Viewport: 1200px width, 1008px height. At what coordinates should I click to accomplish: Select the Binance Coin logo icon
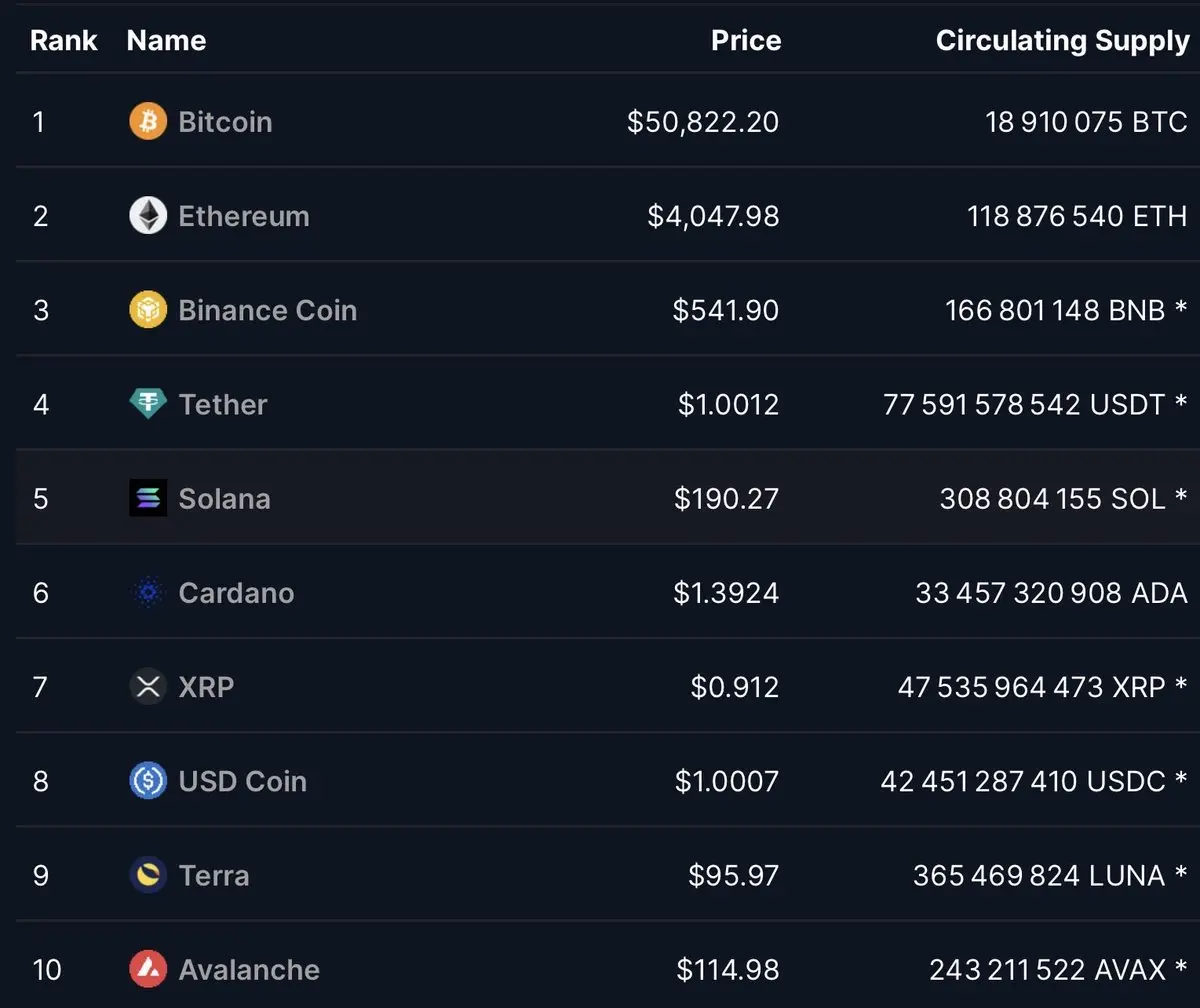[x=148, y=310]
